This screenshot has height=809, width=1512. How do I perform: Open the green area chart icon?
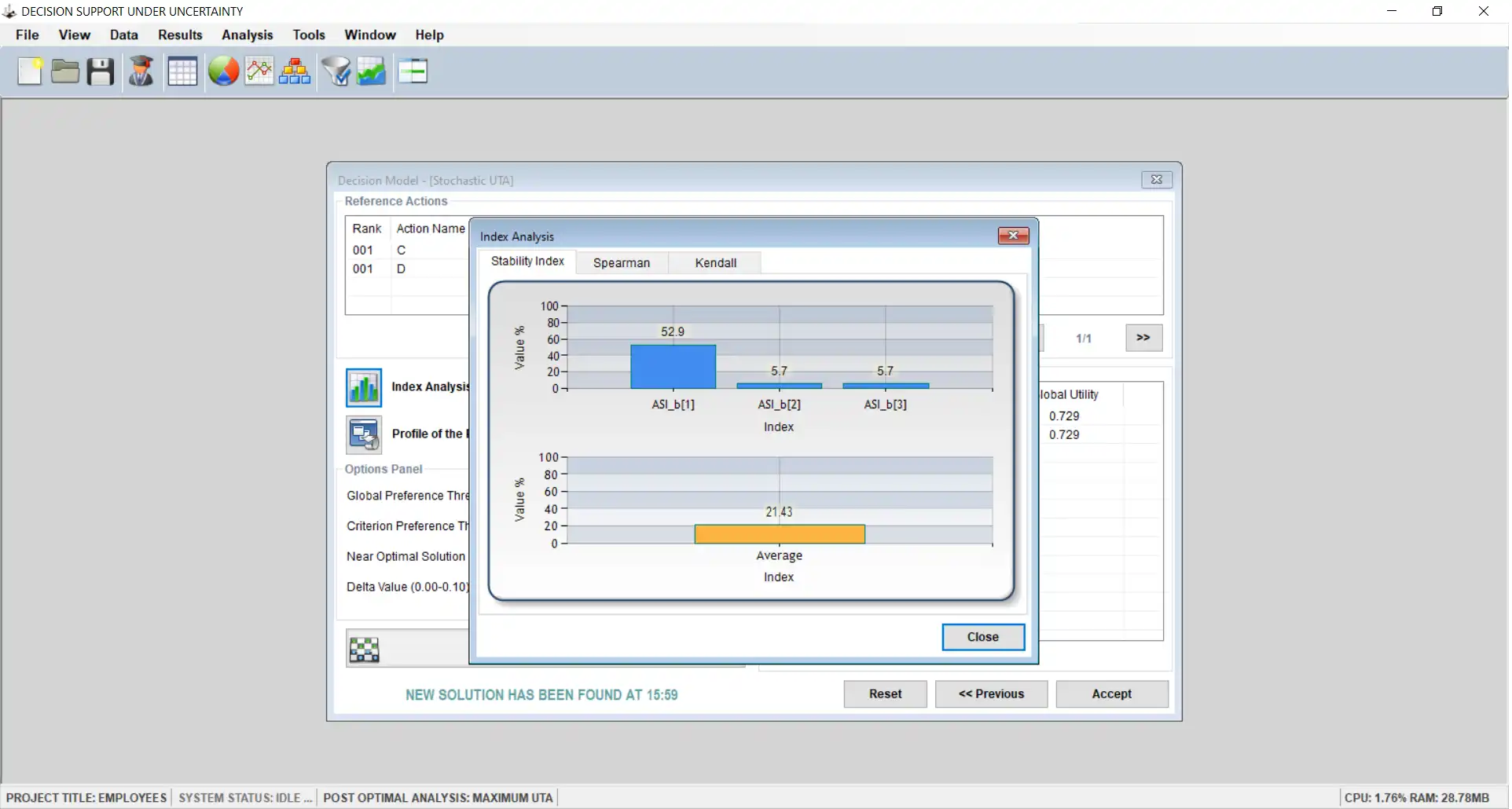click(x=372, y=71)
